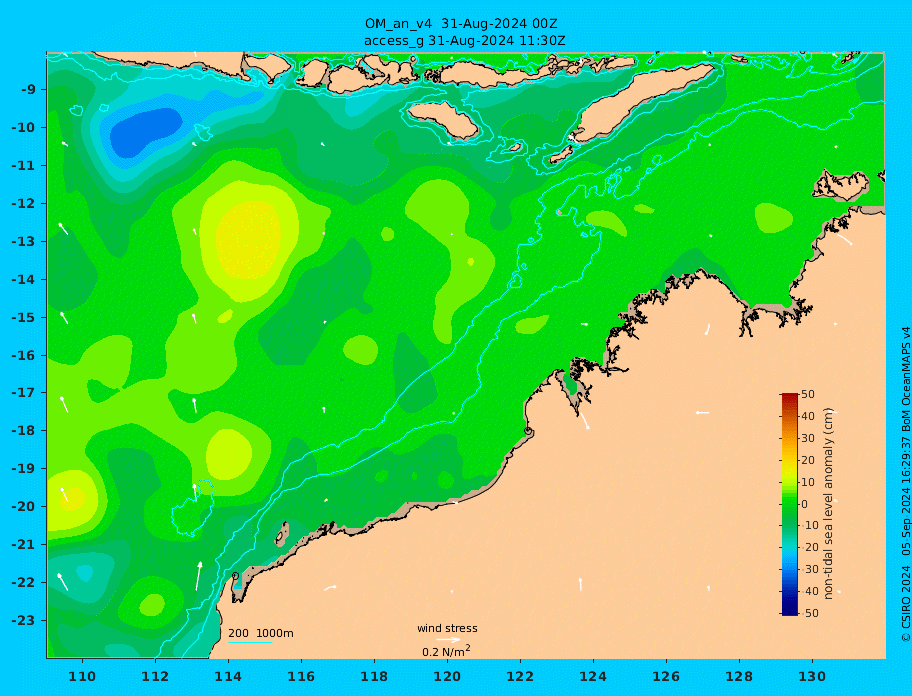Click the 'non-tidal sea level anomaly (cm)' label
The image size is (912, 696).
pyautogui.click(x=828, y=504)
